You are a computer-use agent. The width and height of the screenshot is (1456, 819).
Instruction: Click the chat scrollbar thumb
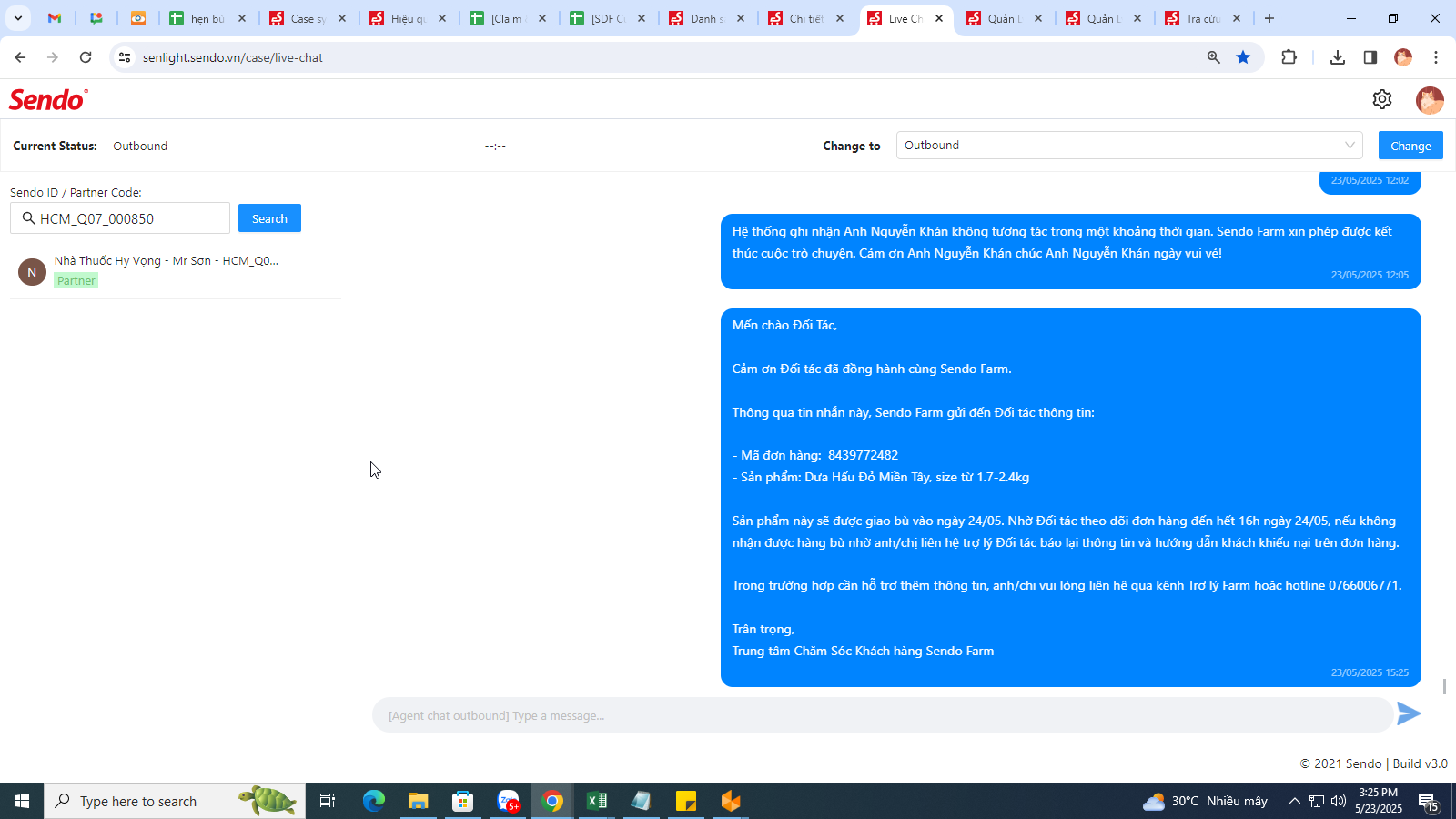click(1444, 686)
